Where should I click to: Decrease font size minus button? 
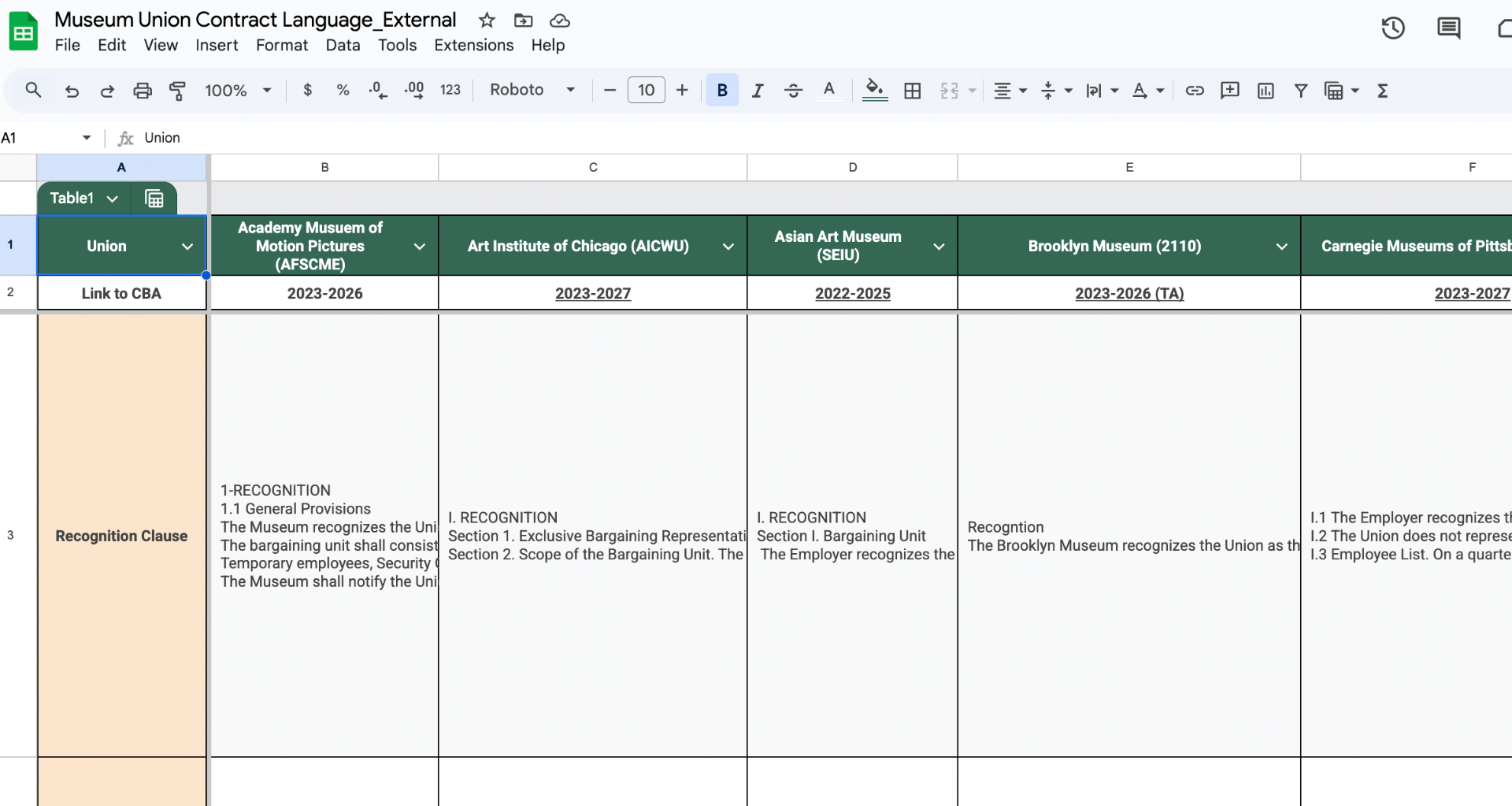tap(610, 90)
